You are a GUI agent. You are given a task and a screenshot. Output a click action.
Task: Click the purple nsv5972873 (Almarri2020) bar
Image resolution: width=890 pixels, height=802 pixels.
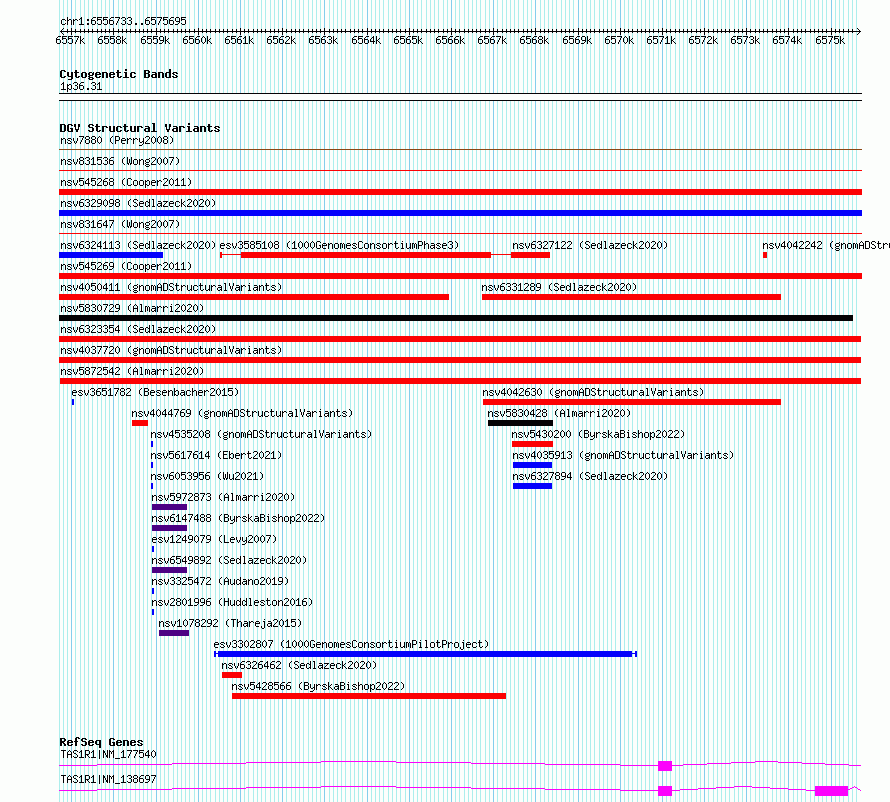tap(169, 507)
